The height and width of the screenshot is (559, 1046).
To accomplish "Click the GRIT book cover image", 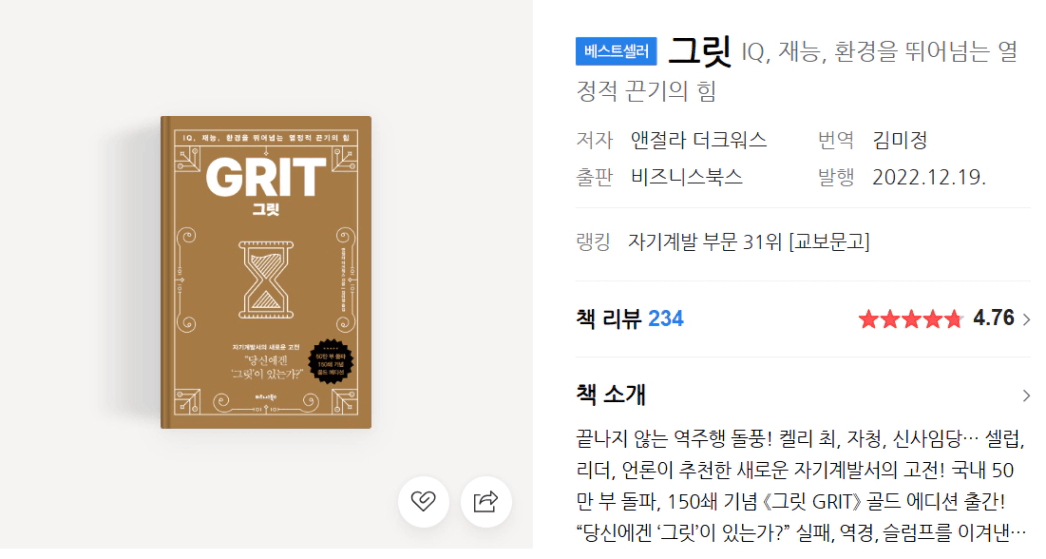I will [266, 272].
